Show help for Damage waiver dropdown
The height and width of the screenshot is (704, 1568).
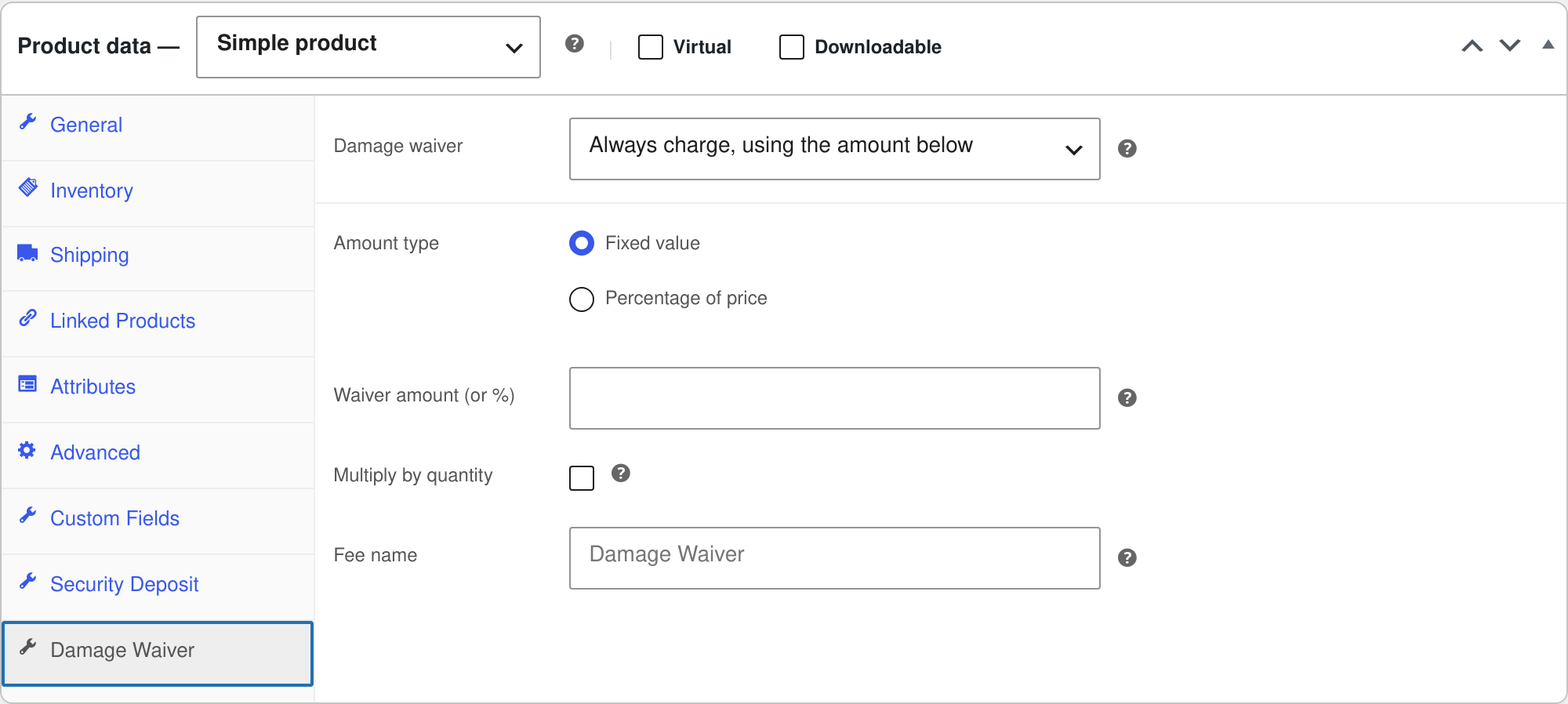pyautogui.click(x=1127, y=148)
